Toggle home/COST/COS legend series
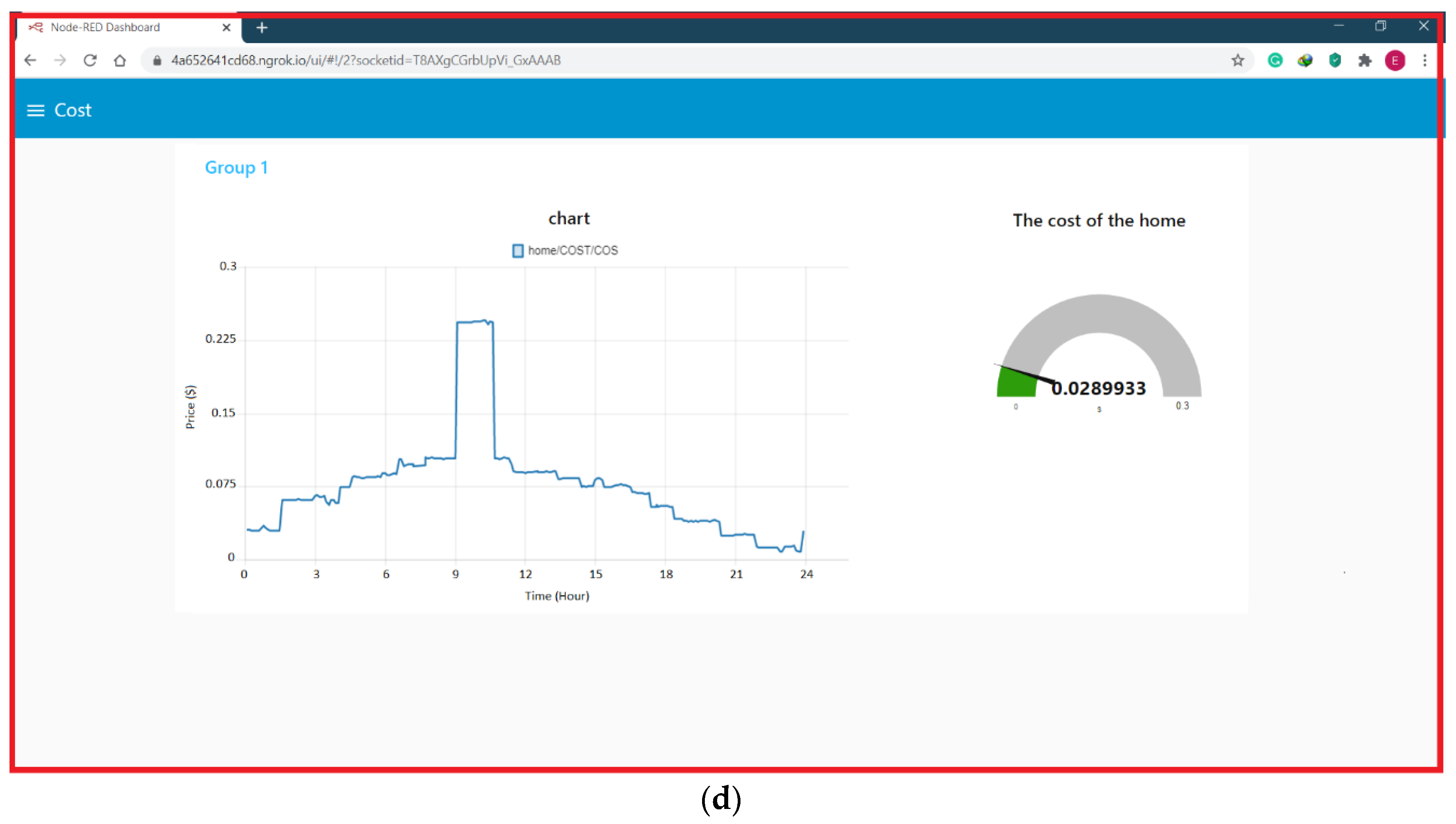Viewport: 1456px width, 824px height. 565,250
